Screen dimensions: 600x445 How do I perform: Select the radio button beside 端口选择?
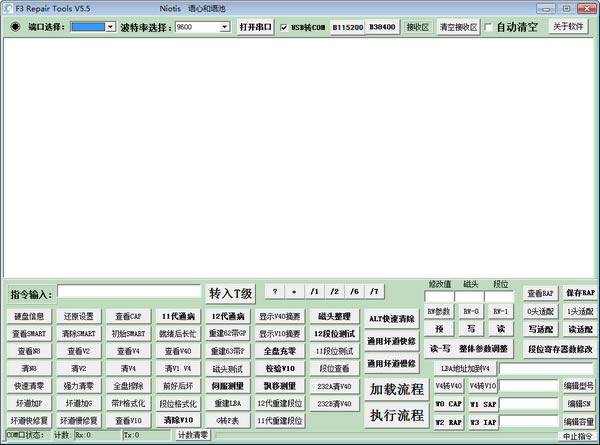click(x=15, y=27)
